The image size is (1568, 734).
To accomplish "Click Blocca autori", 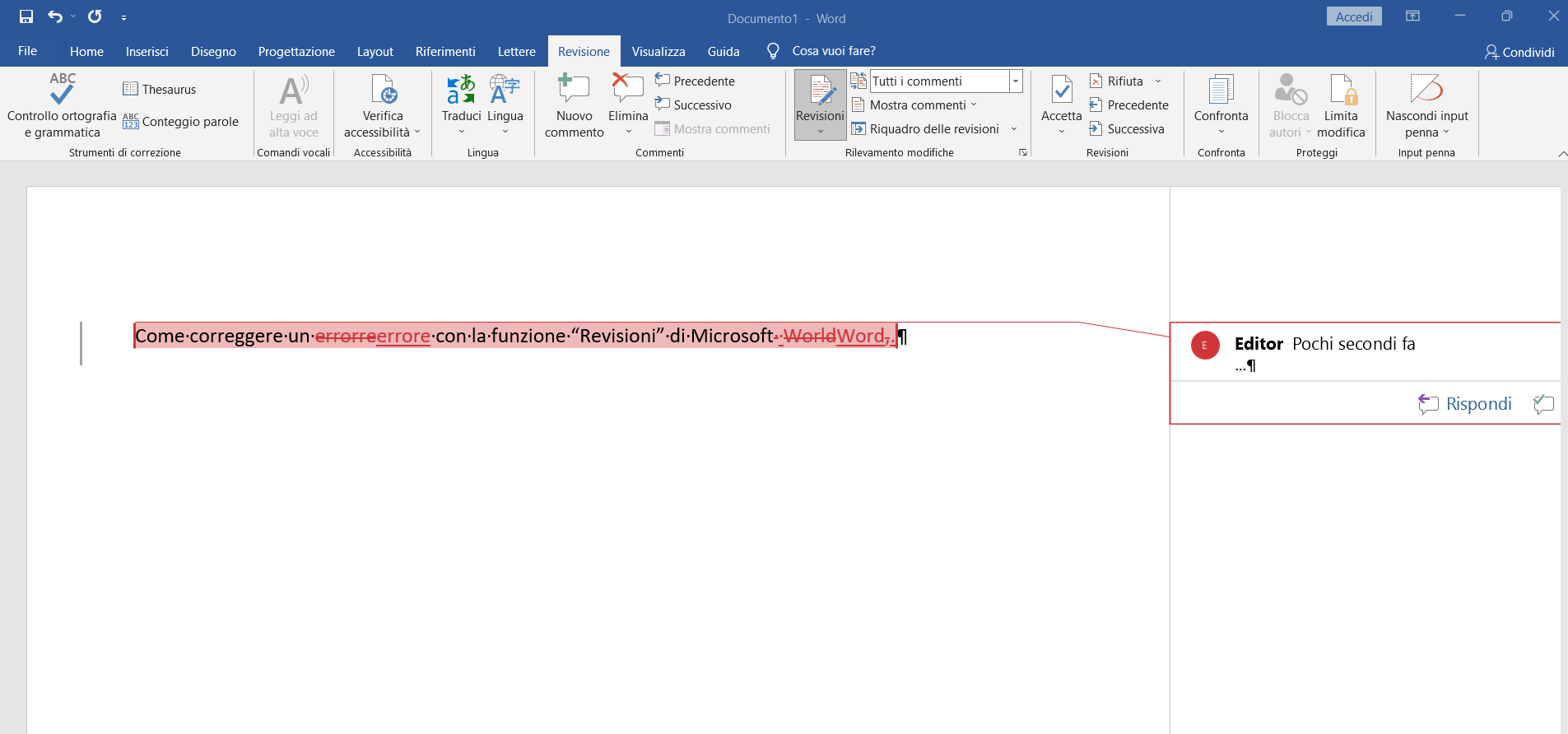I will [1290, 106].
